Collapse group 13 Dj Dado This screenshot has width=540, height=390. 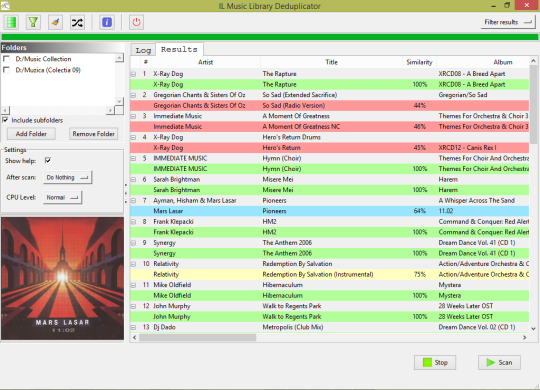(134, 328)
